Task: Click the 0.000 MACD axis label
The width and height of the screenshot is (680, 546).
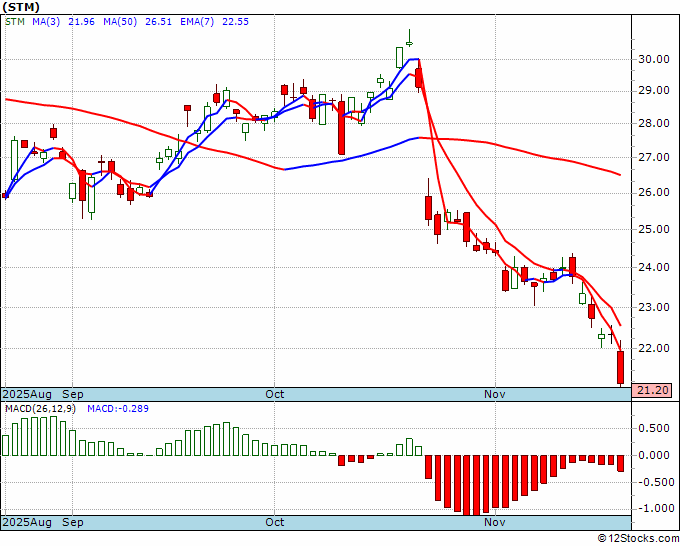Action: click(x=654, y=455)
